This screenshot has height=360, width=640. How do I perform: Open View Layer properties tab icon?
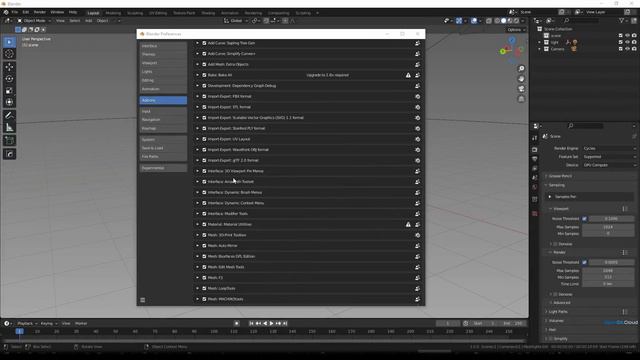click(x=535, y=168)
